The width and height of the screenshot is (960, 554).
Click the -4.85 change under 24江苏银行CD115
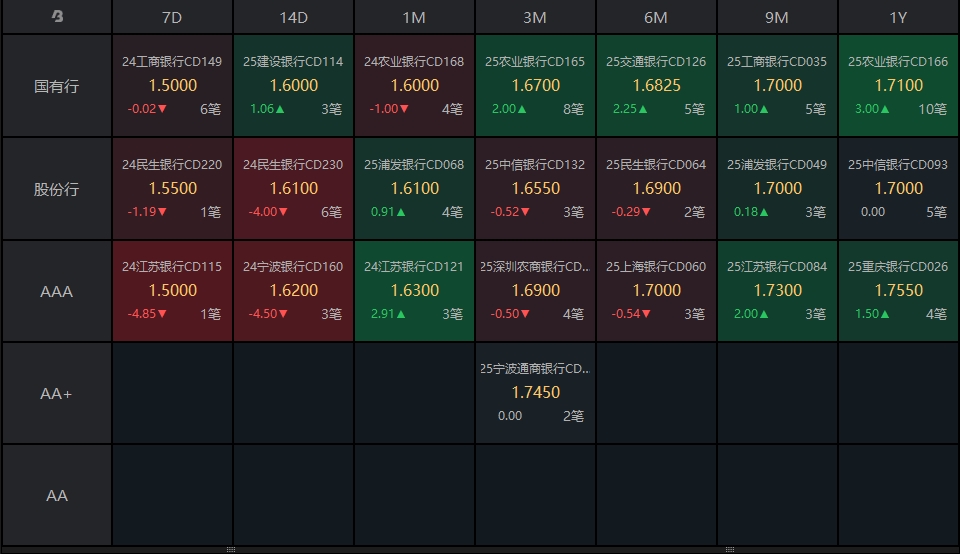point(147,313)
